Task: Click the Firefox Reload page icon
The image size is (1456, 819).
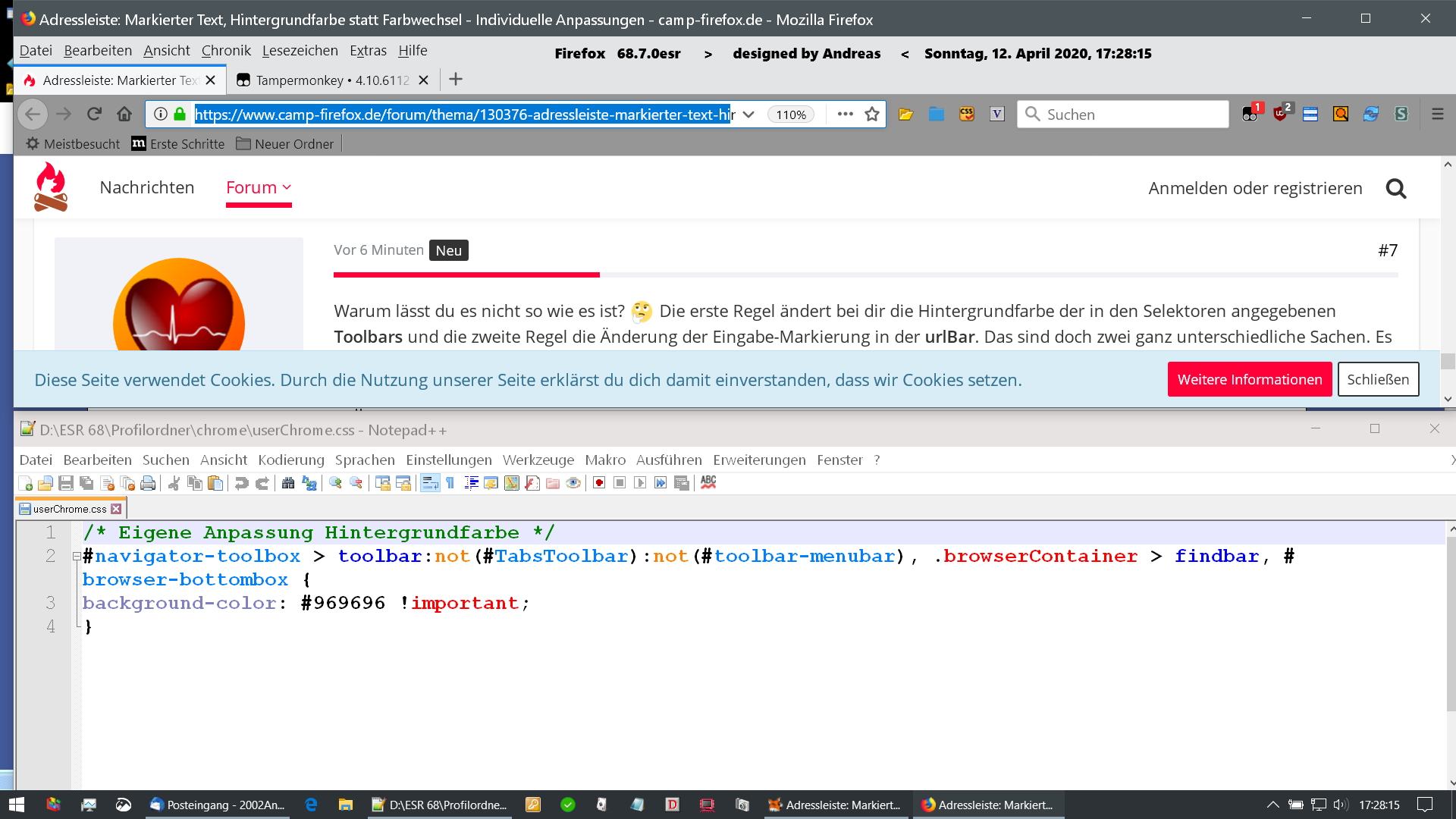Action: point(94,114)
